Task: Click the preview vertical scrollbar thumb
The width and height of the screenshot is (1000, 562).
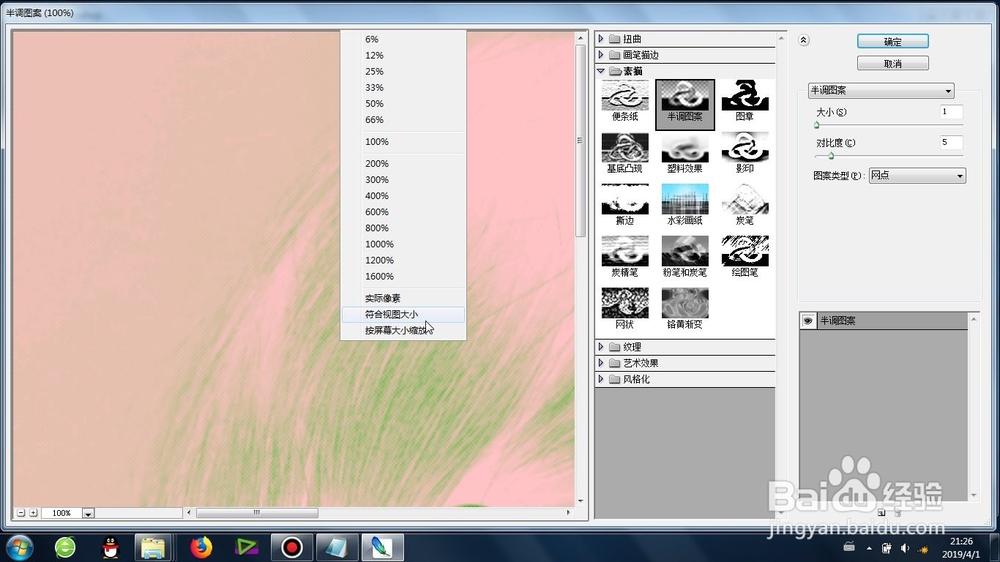Action: coord(580,140)
